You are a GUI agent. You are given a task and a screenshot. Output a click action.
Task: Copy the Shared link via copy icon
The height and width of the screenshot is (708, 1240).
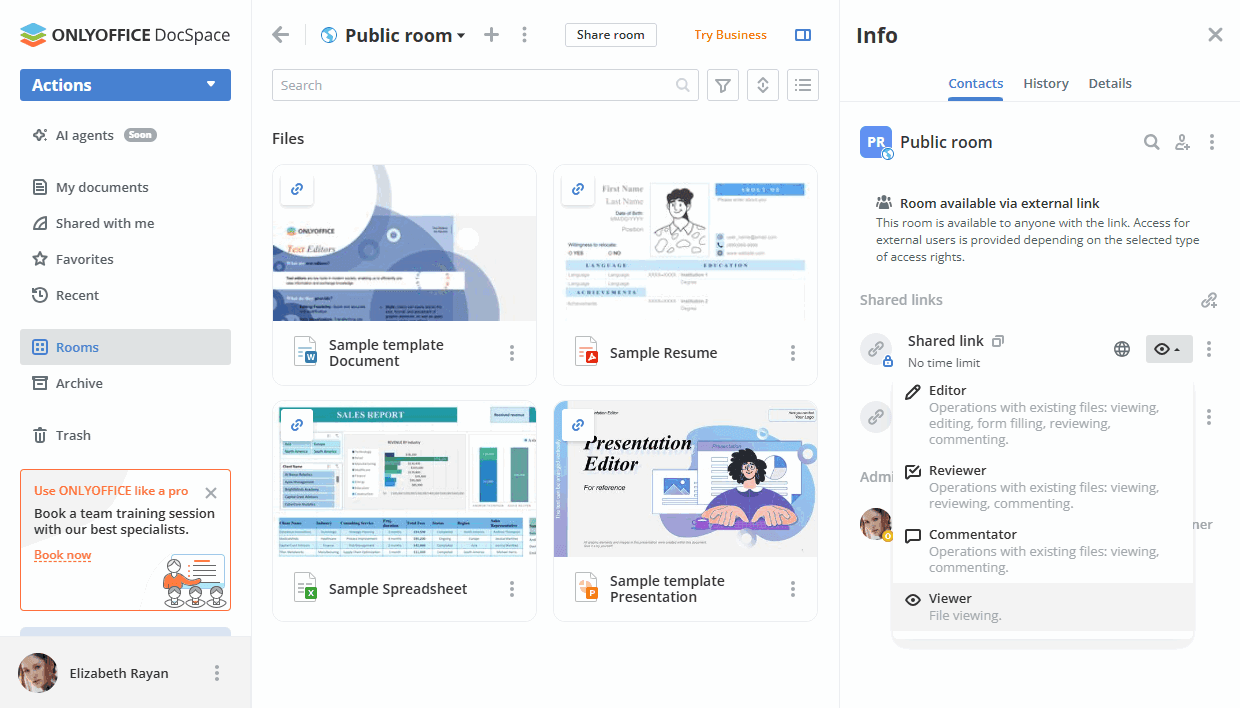tap(998, 341)
